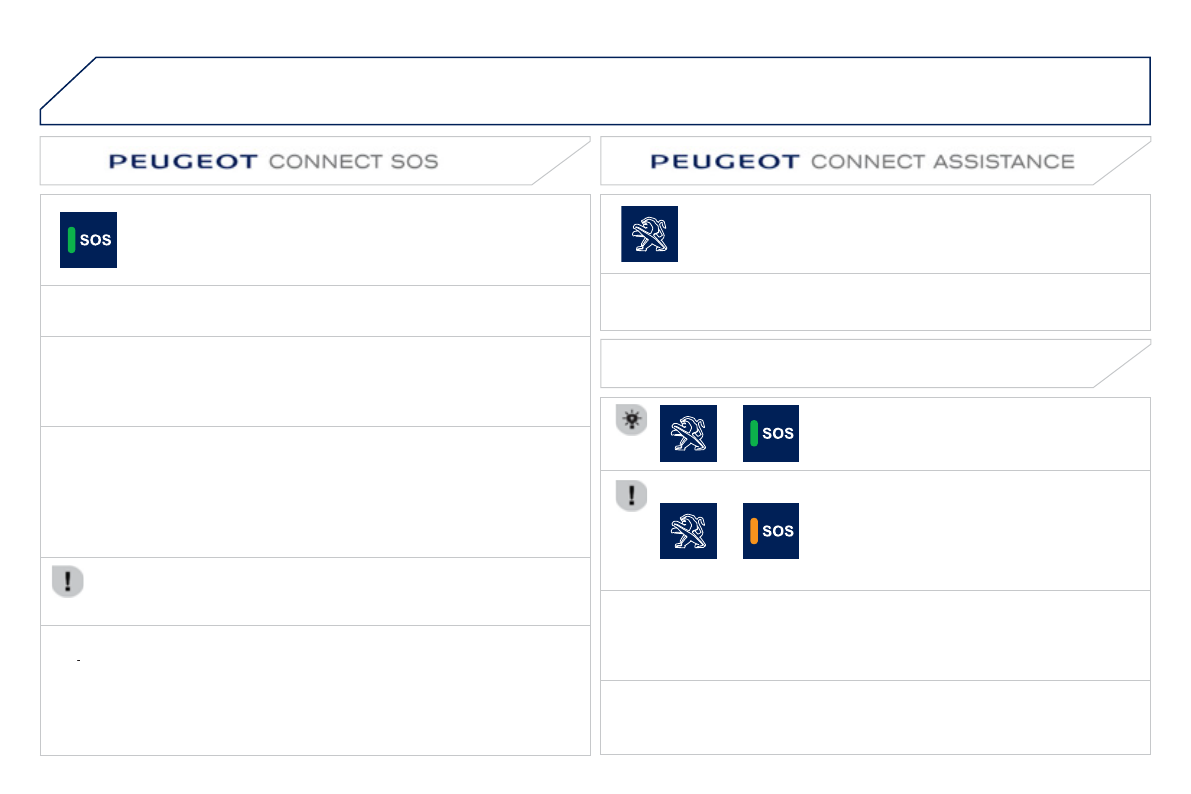Click the light bulb tip icon
The width and height of the screenshot is (1191, 794).
tap(631, 421)
